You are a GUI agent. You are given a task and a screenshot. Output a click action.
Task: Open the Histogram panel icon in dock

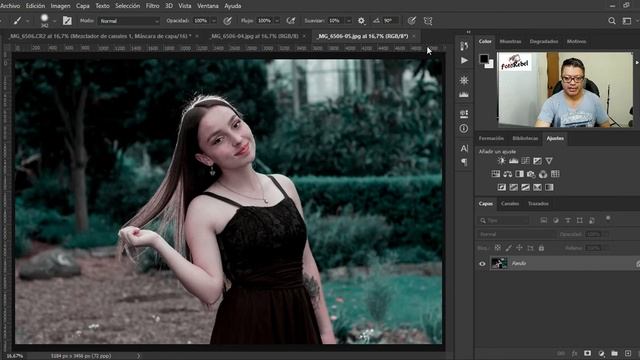pyautogui.click(x=464, y=95)
